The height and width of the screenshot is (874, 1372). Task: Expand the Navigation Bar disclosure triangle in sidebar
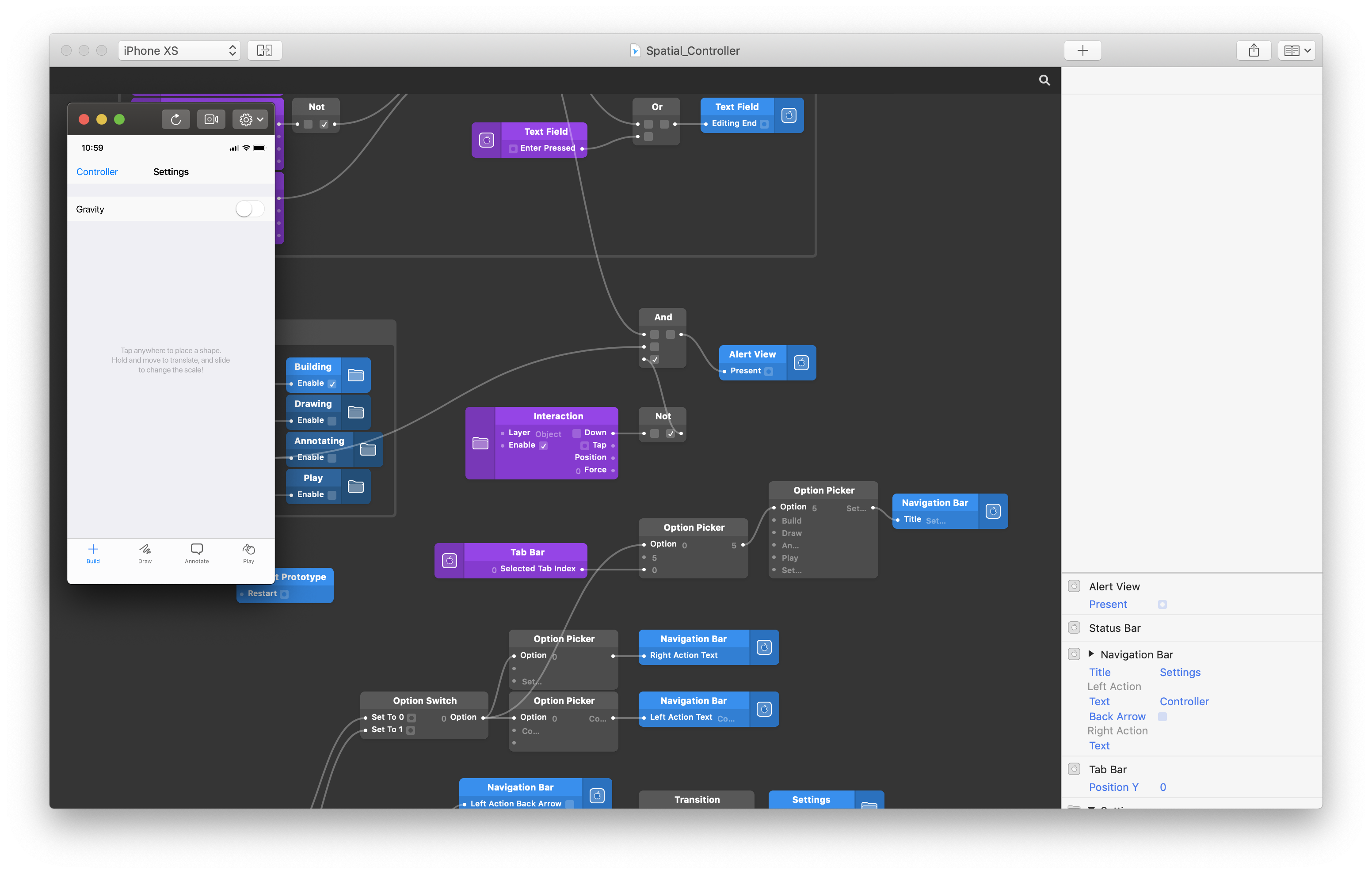1090,654
